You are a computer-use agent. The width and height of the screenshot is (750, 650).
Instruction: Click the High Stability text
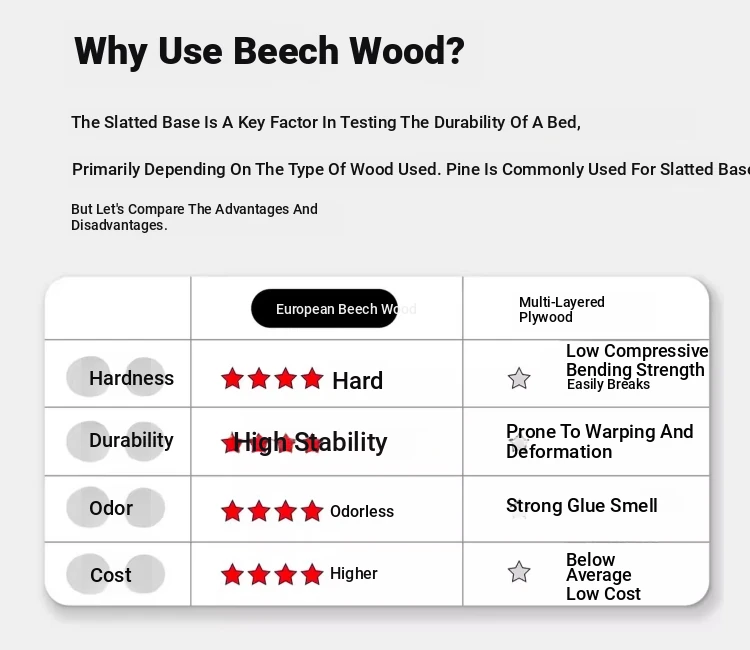310,442
